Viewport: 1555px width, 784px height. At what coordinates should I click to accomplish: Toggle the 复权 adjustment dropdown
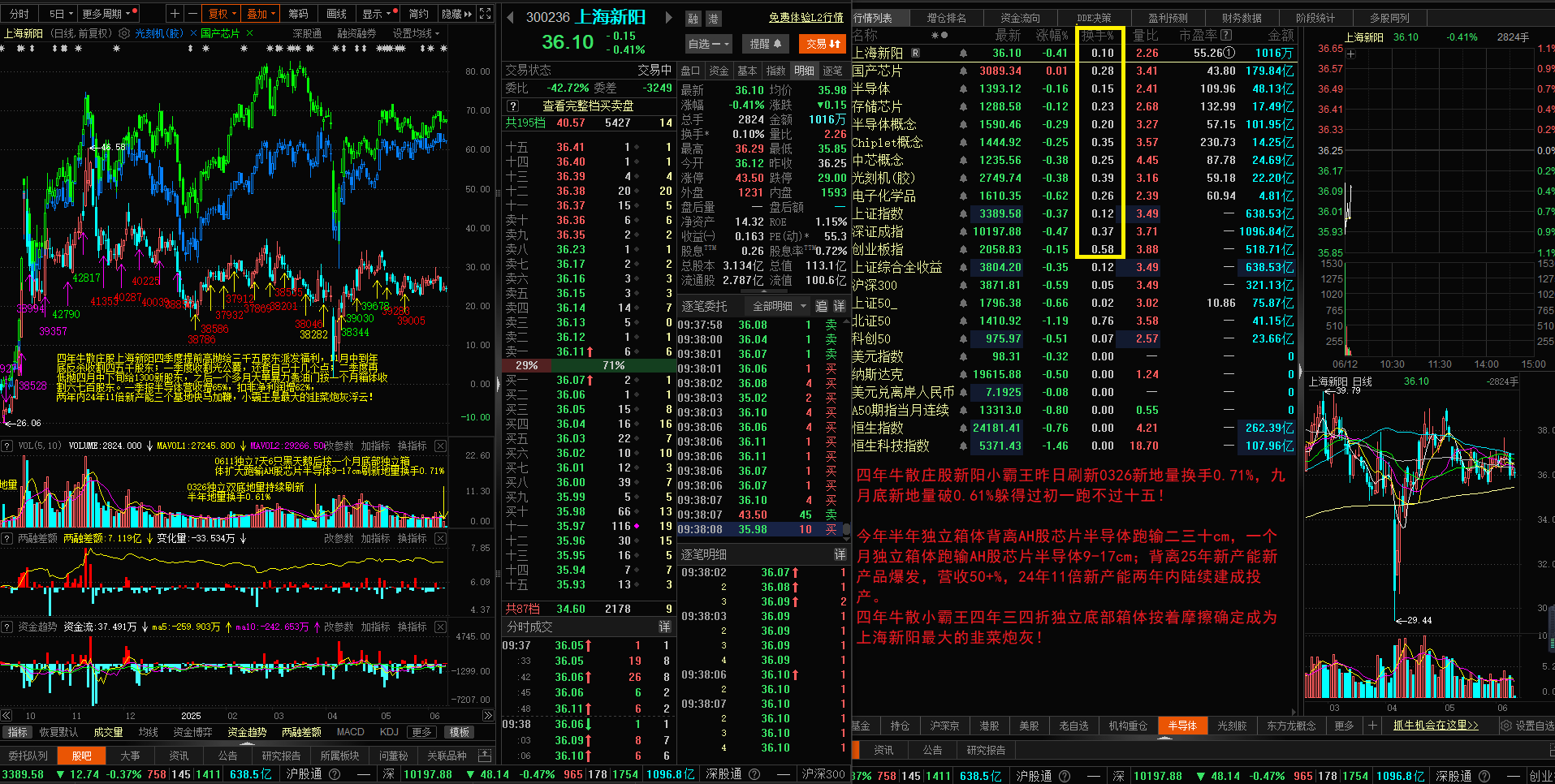222,14
